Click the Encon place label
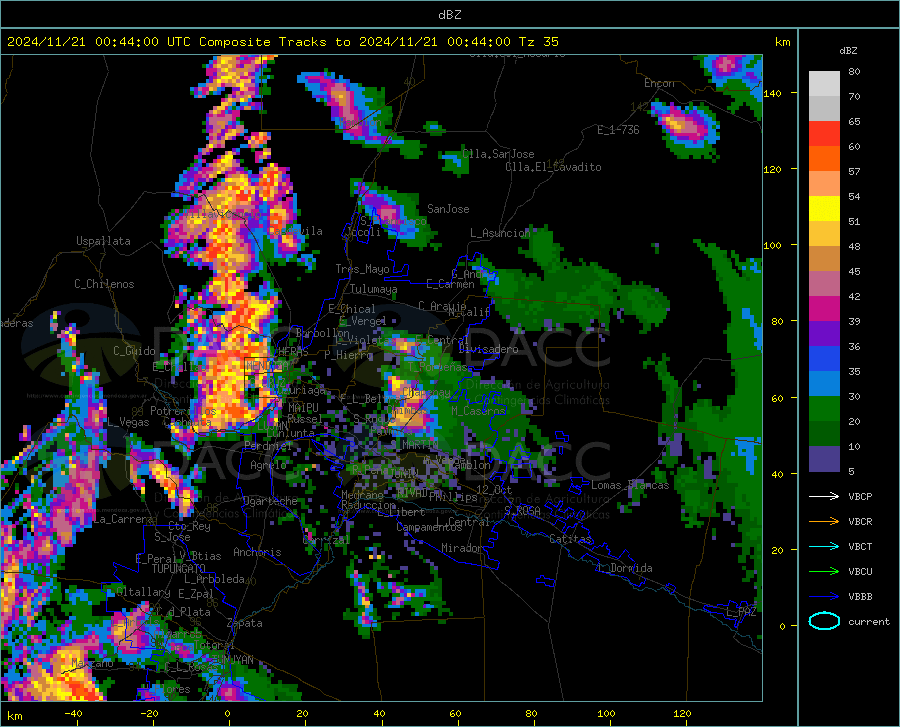 [x=659, y=83]
